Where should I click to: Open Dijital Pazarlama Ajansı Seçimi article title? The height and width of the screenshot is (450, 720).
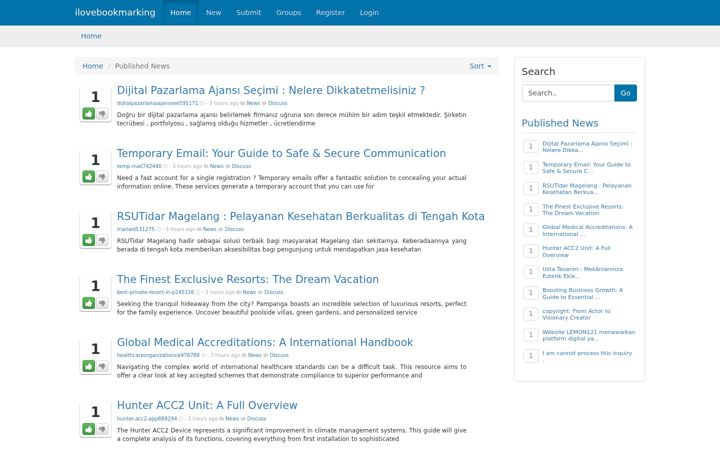click(x=271, y=90)
